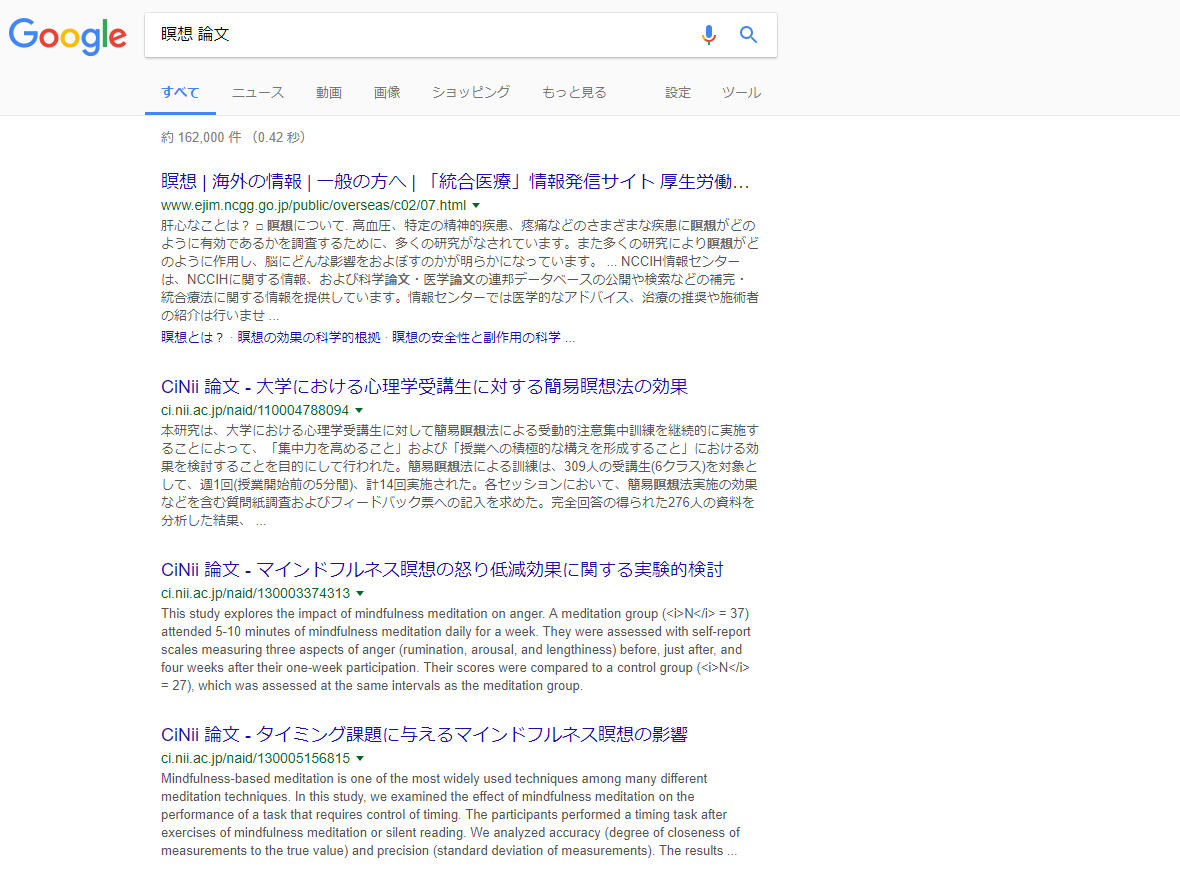Click snippet starting 本研究は、大学における
The height and width of the screenshot is (878, 1180).
coord(460,475)
